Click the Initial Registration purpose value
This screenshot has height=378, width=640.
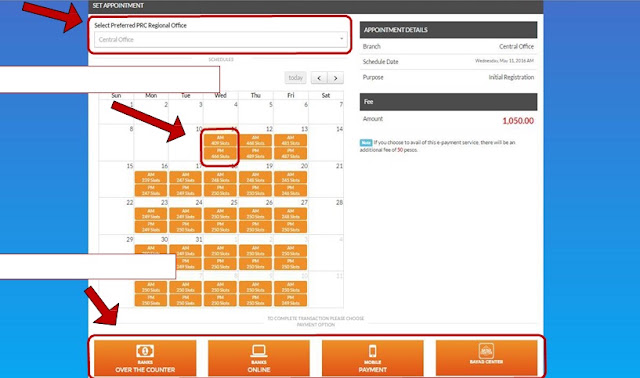pyautogui.click(x=511, y=77)
